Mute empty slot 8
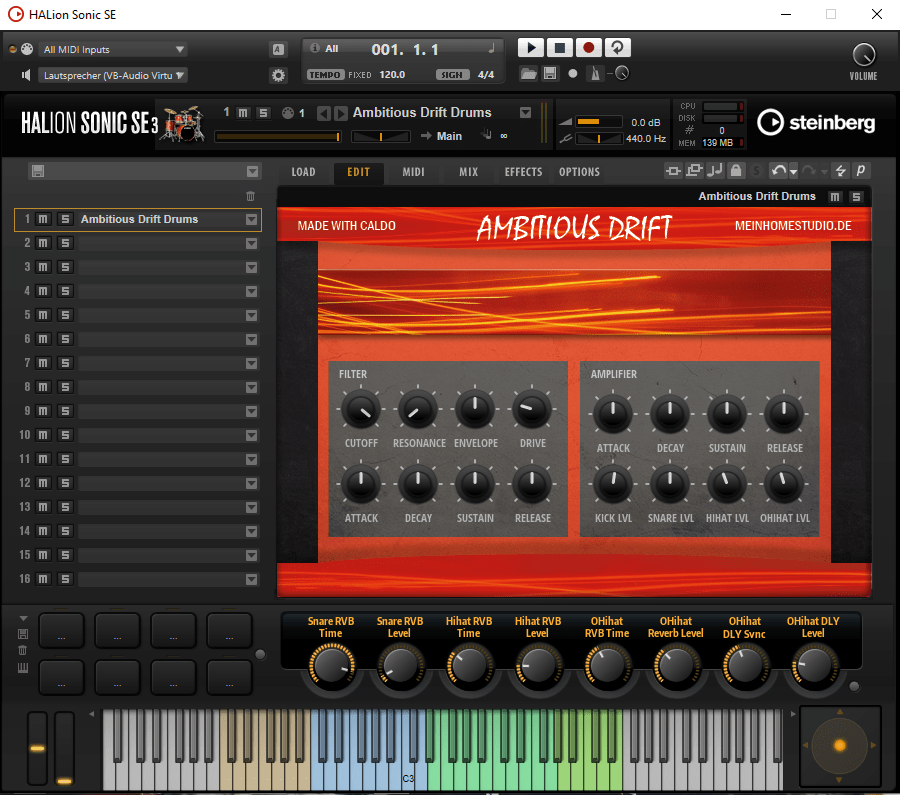 click(x=43, y=387)
